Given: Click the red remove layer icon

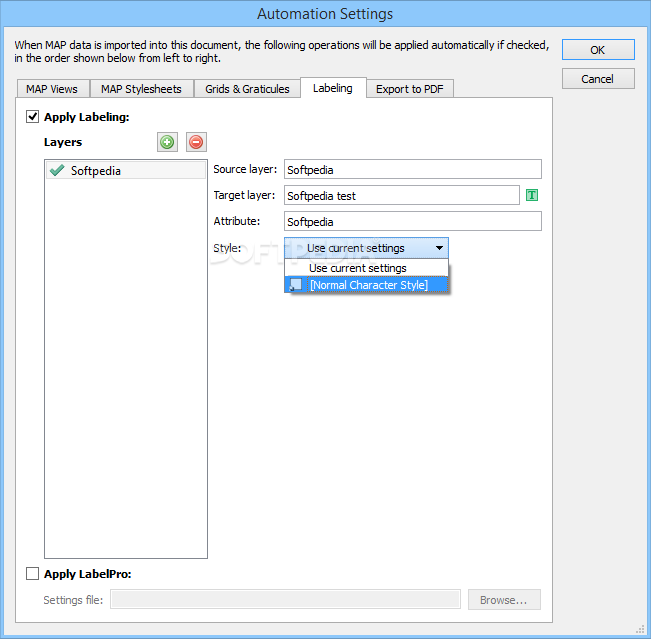Looking at the screenshot, I should coord(196,142).
